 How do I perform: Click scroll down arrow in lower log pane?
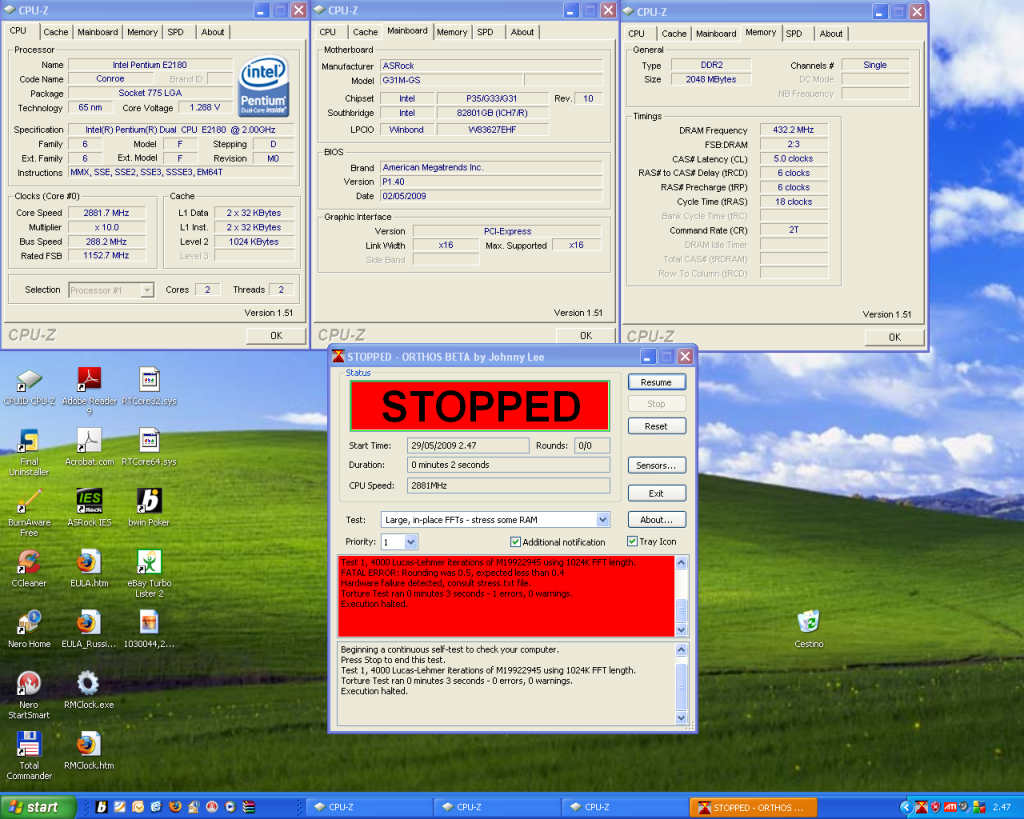coord(681,718)
